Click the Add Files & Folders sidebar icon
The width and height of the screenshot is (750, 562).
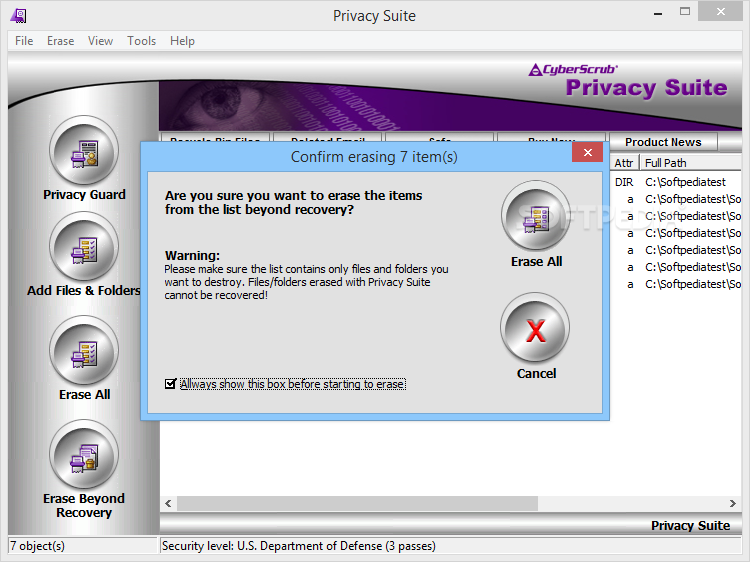pos(84,246)
